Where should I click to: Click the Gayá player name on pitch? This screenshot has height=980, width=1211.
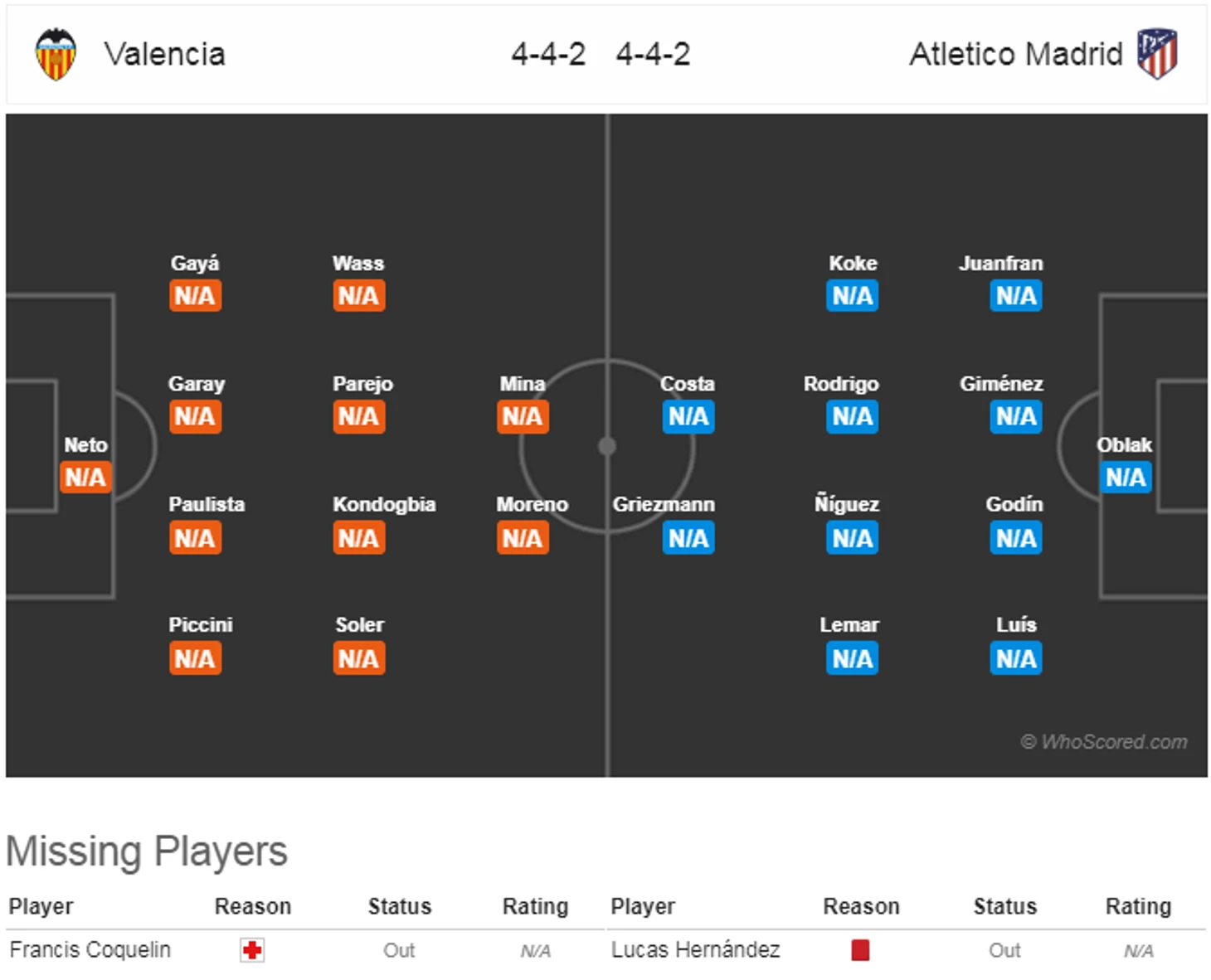tap(195, 264)
